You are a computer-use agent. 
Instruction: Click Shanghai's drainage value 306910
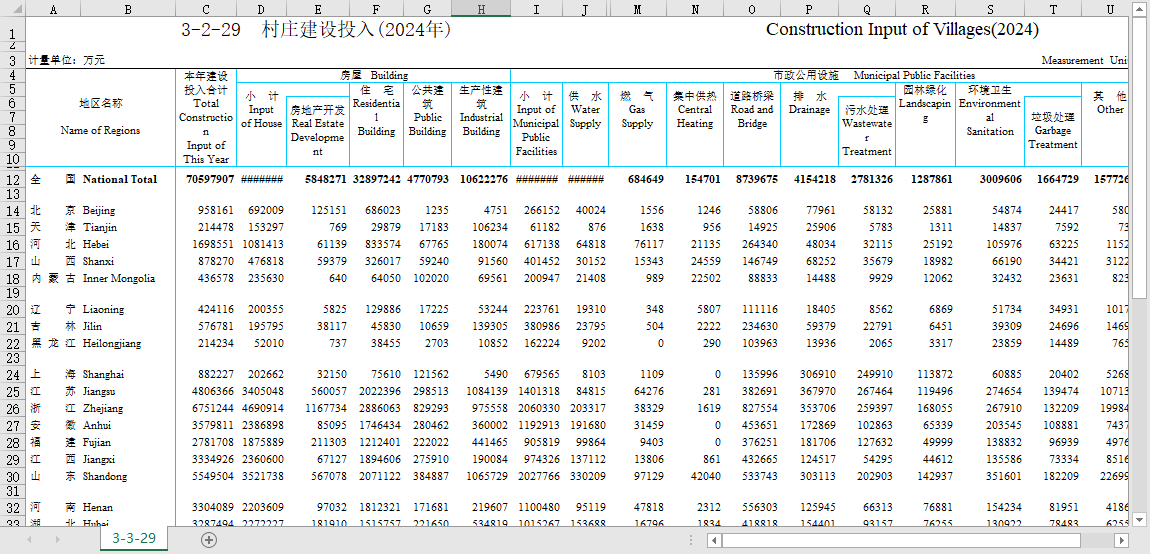[817, 375]
